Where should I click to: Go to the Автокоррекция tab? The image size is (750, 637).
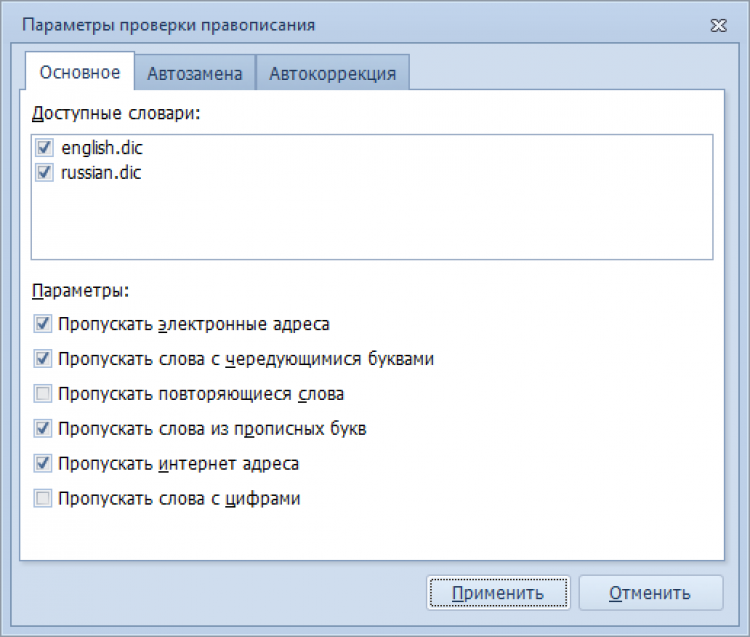[332, 73]
